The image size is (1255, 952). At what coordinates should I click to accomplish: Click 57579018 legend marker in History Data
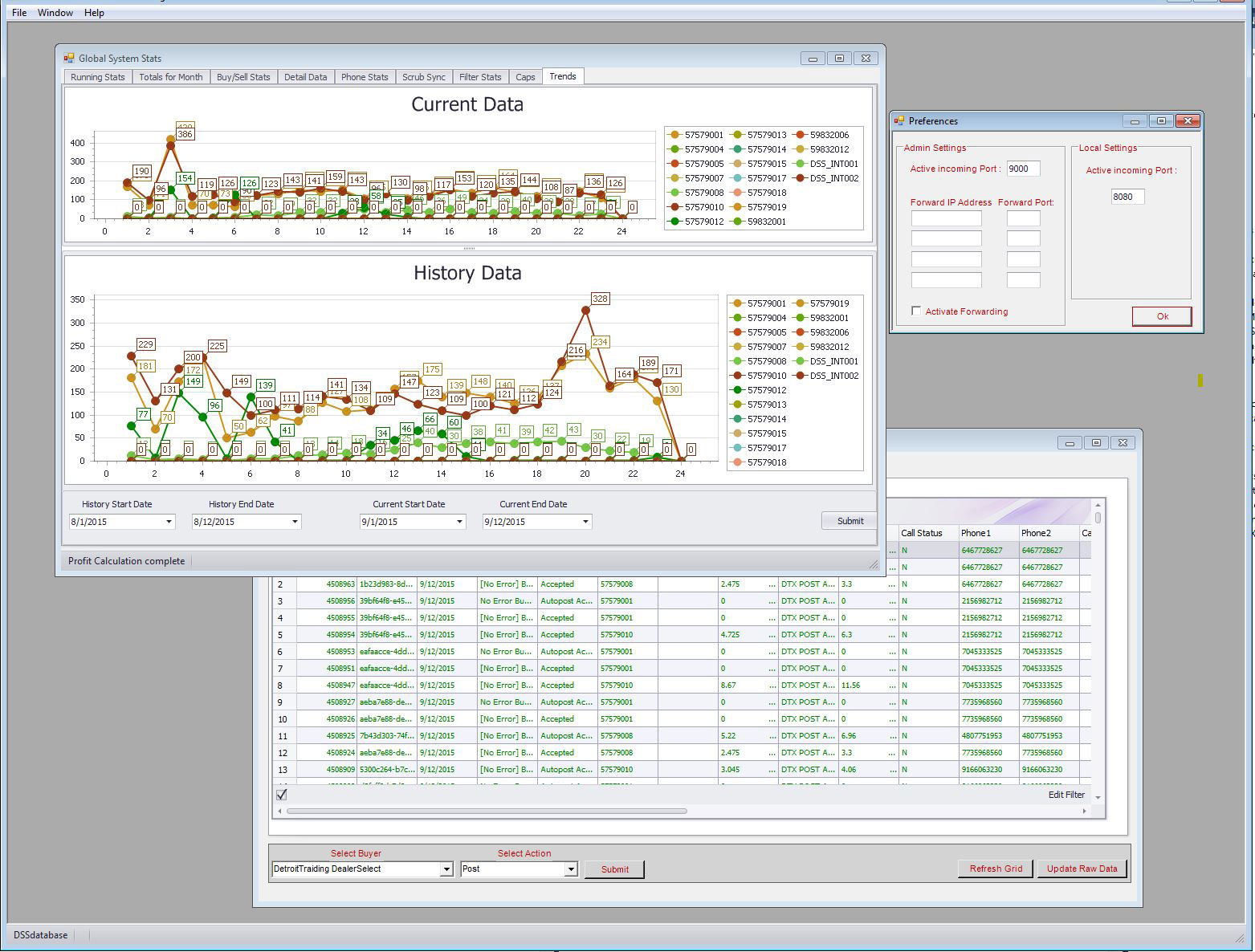tap(737, 462)
